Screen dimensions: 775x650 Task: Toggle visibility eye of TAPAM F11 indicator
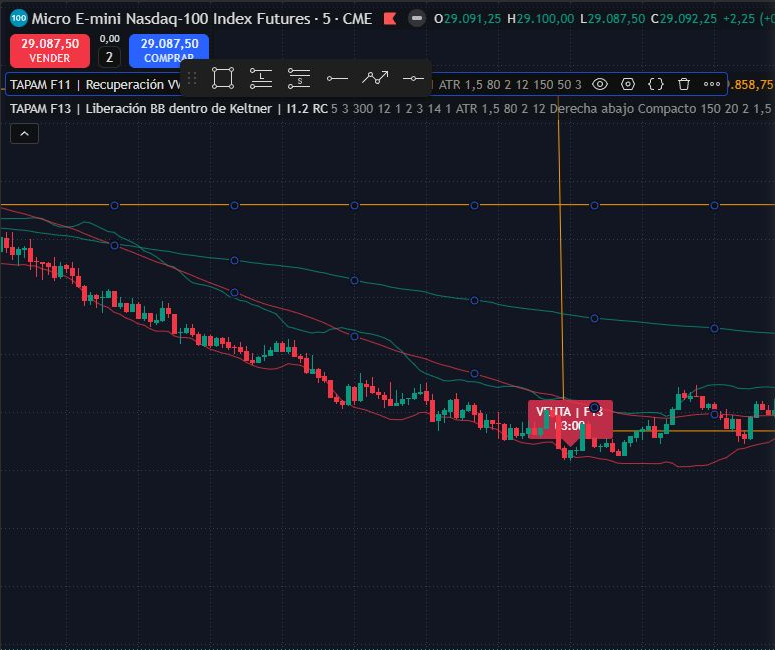[x=600, y=85]
